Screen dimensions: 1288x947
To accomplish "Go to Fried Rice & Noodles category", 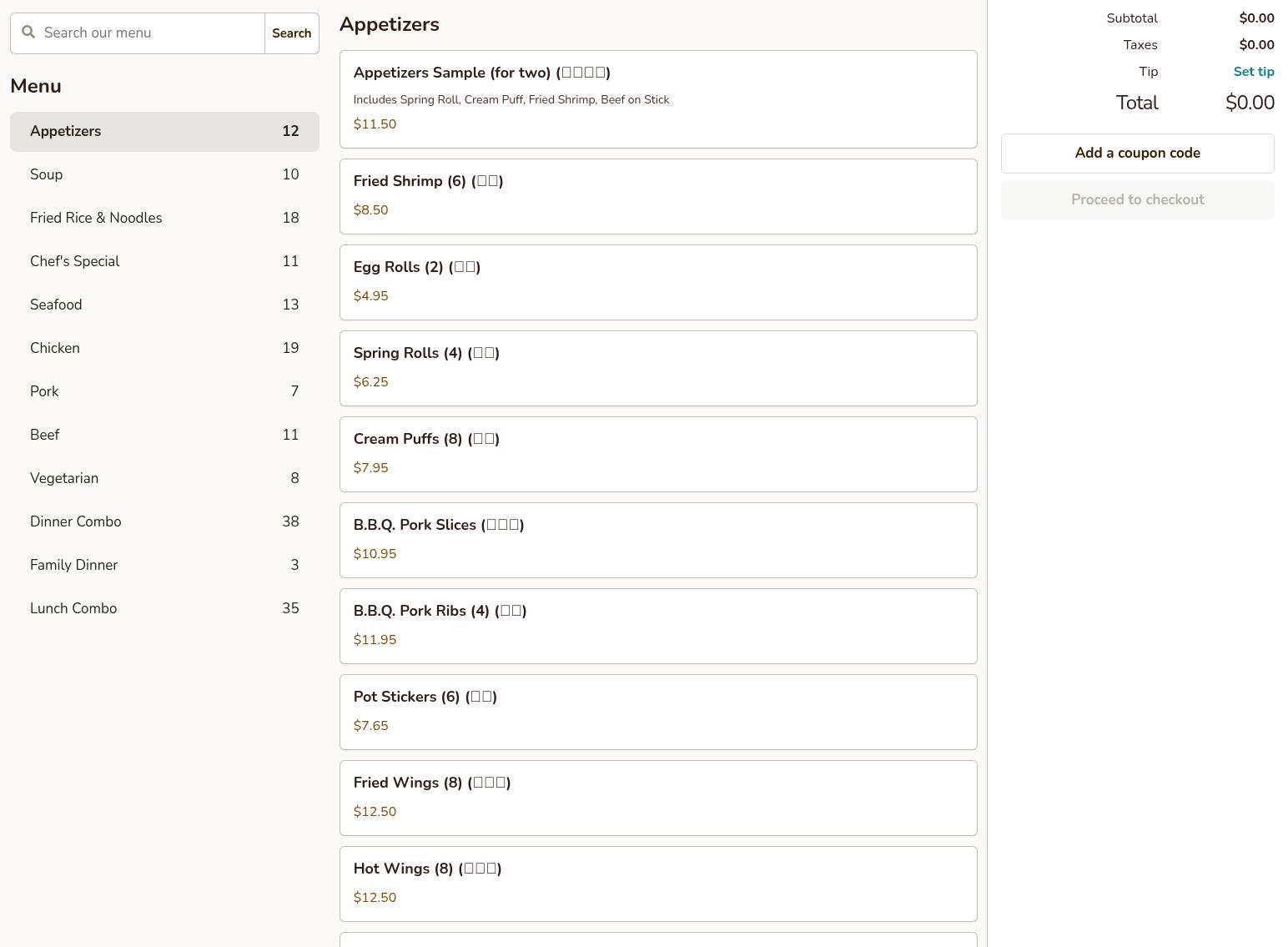I will [x=164, y=219].
